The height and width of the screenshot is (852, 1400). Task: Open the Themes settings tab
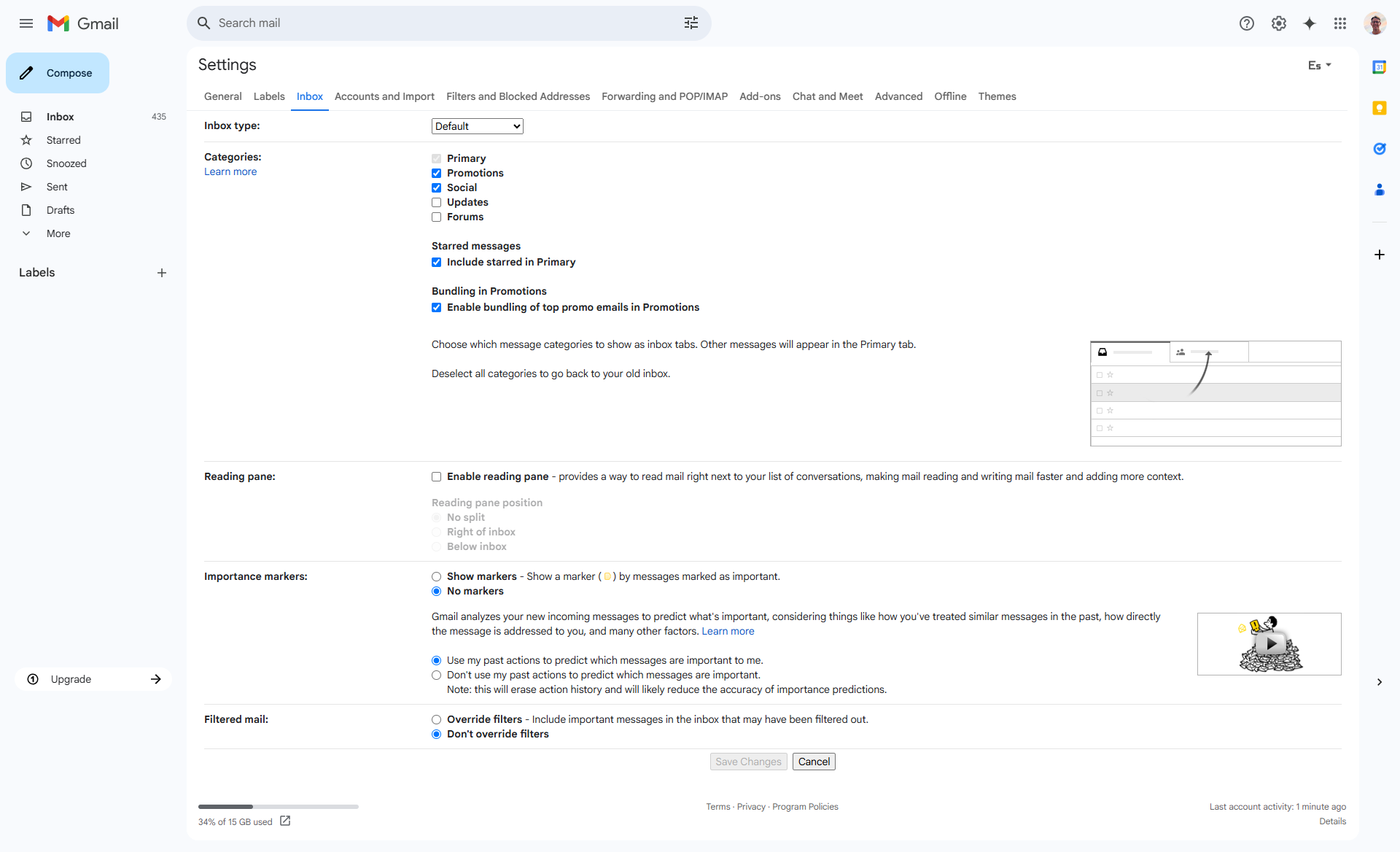997,96
